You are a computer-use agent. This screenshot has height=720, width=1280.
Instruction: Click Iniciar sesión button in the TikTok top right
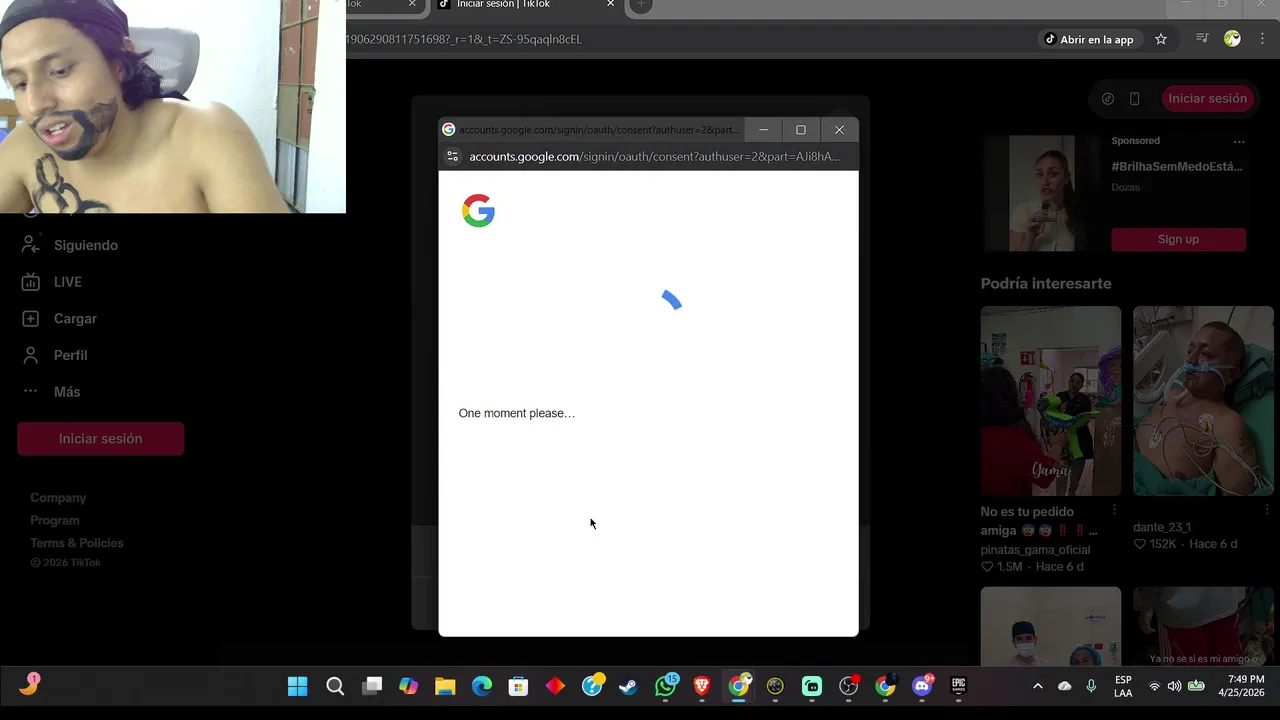pos(1207,98)
